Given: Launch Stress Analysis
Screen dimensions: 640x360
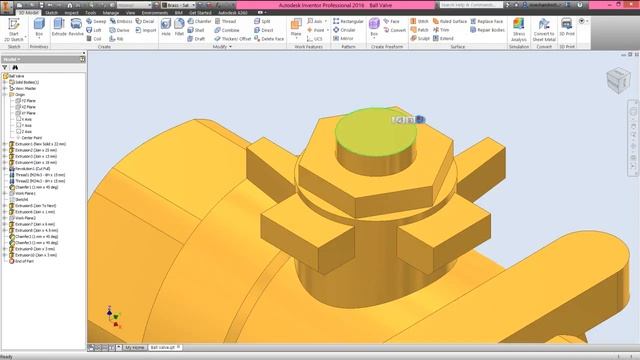Looking at the screenshot, I should point(519,30).
